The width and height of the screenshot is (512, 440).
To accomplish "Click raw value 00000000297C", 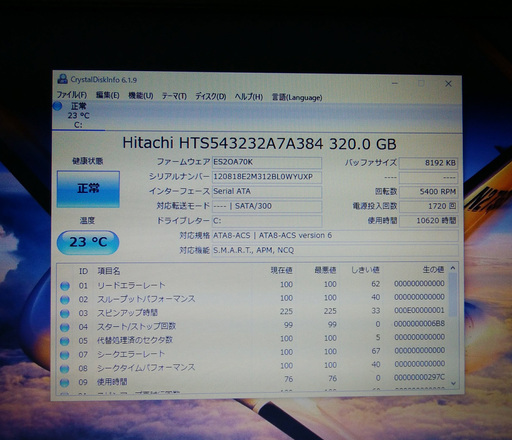I will pyautogui.click(x=419, y=377).
